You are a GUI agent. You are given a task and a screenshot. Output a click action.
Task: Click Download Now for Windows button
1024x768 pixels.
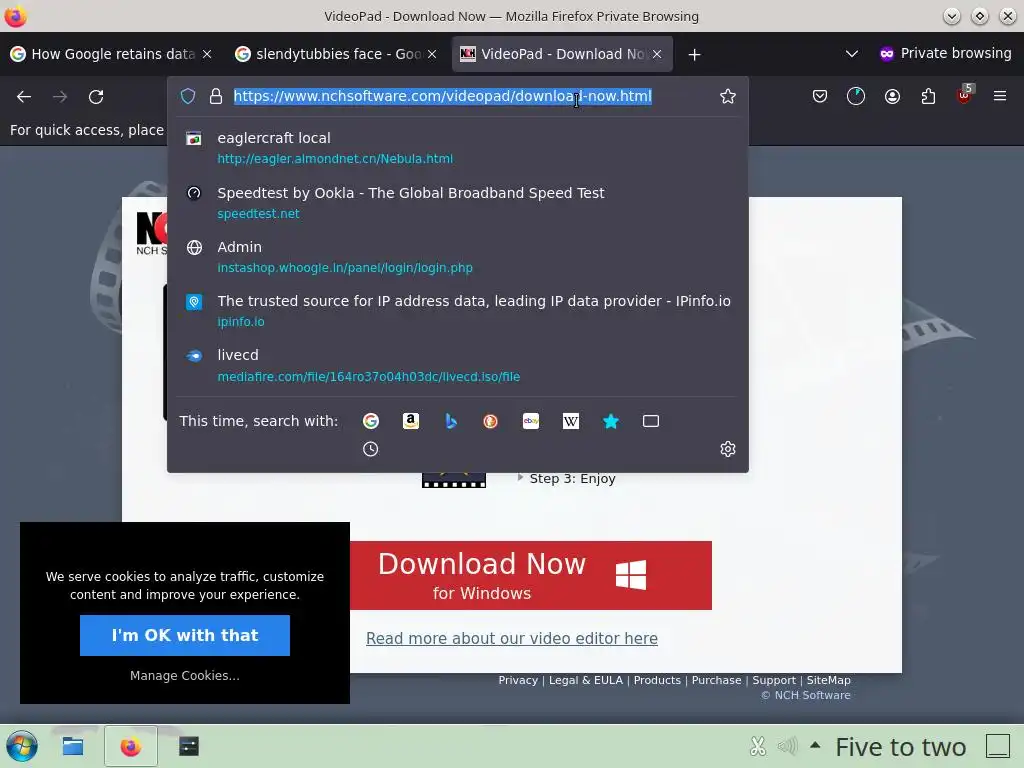tap(531, 575)
